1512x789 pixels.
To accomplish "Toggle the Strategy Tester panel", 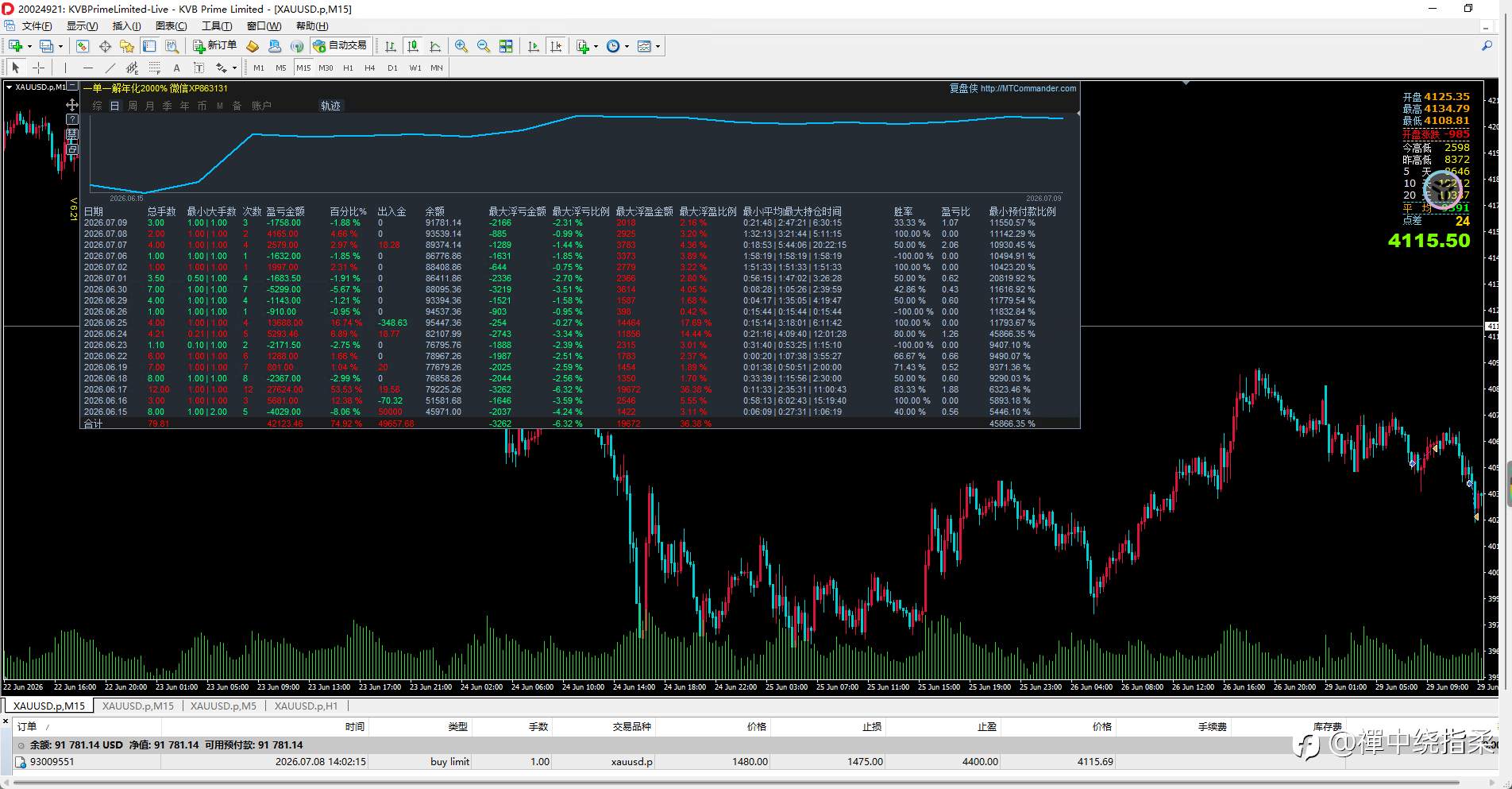I will [x=172, y=46].
